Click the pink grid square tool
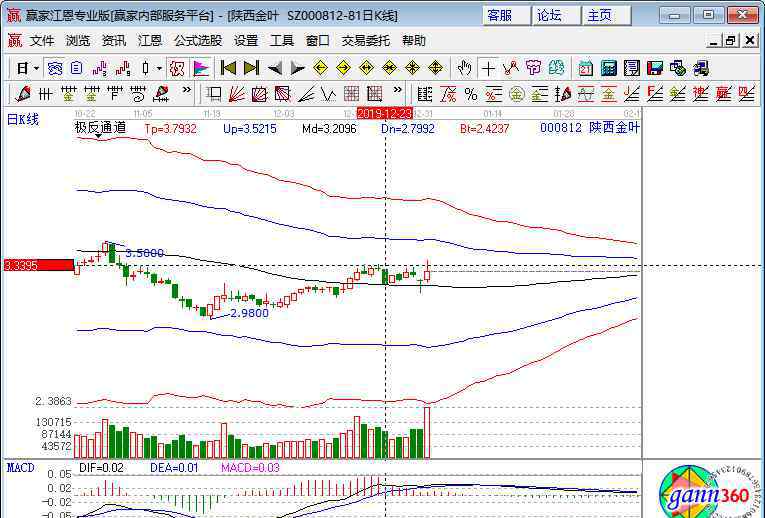The height and width of the screenshot is (518, 765). 351,94
